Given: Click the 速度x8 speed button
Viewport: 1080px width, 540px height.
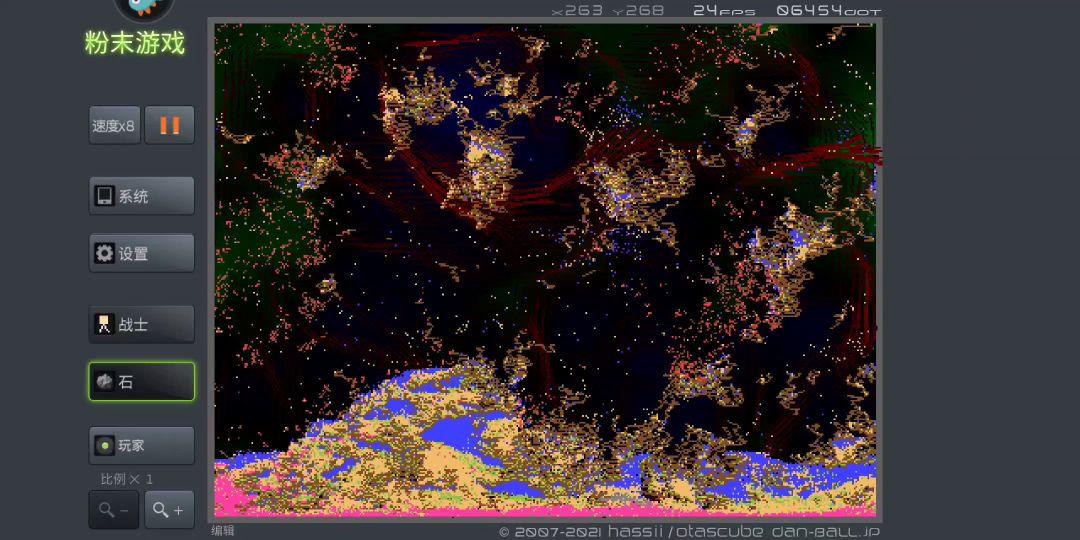Looking at the screenshot, I should click(x=114, y=126).
